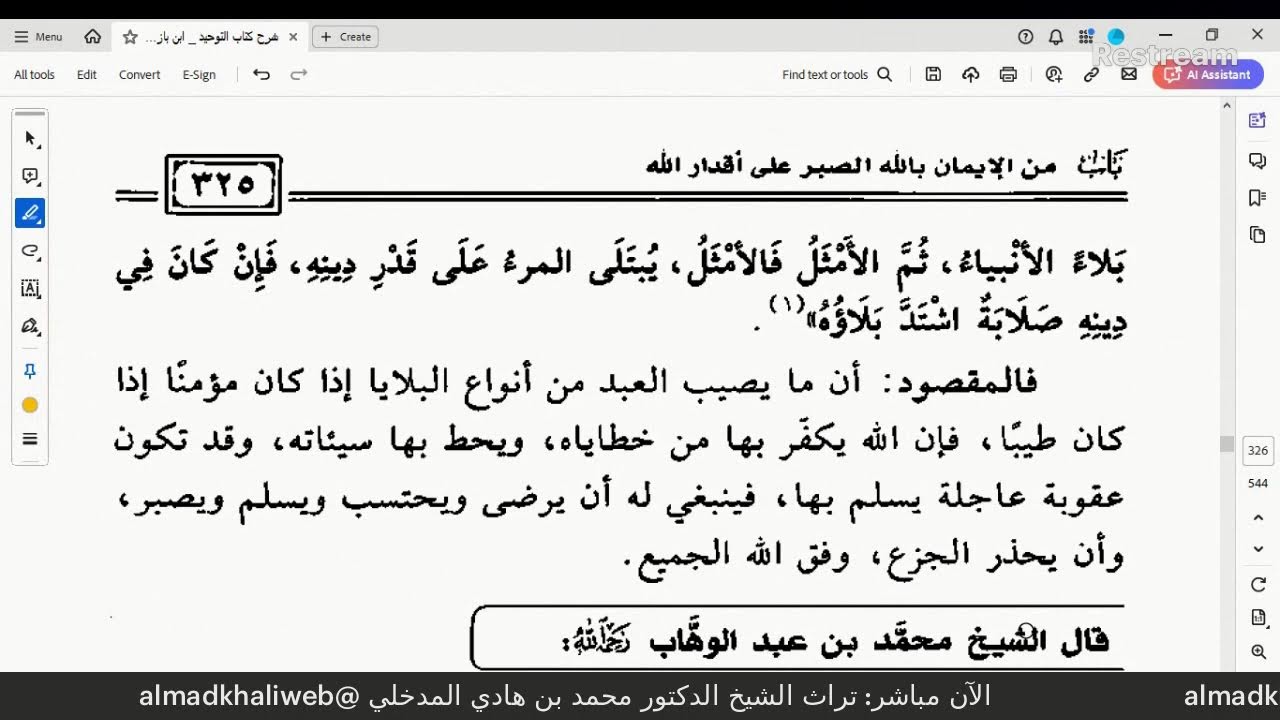
Task: Select the Fill and sign pen tool
Action: (x=30, y=327)
